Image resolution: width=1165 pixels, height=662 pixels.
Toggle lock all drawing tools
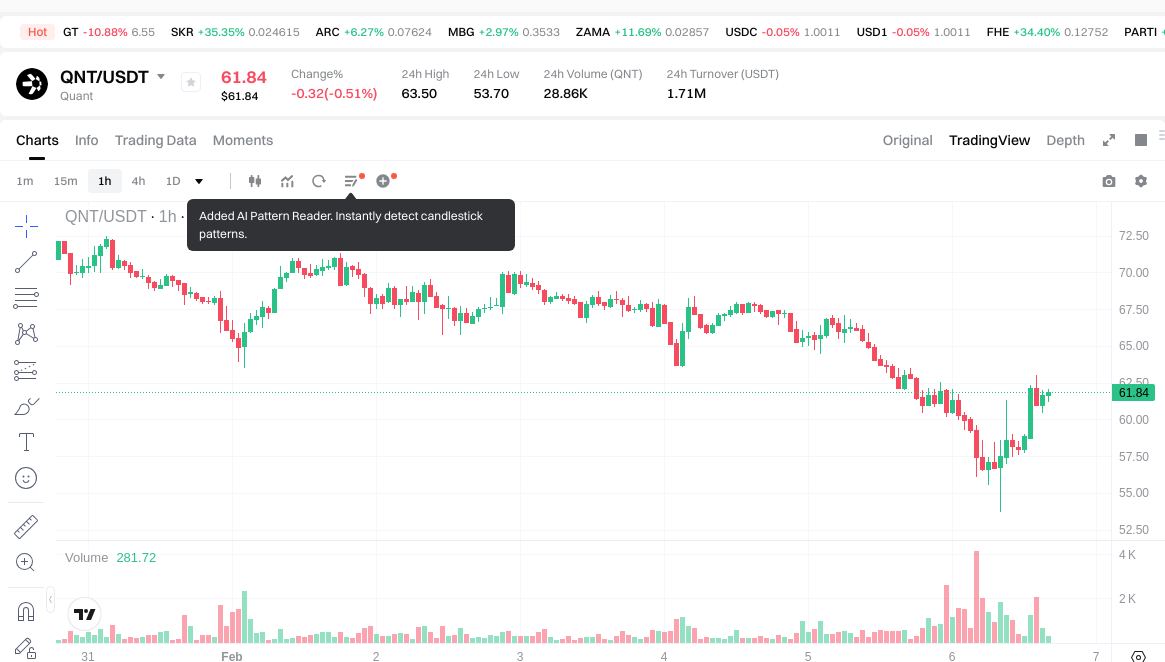pos(26,648)
